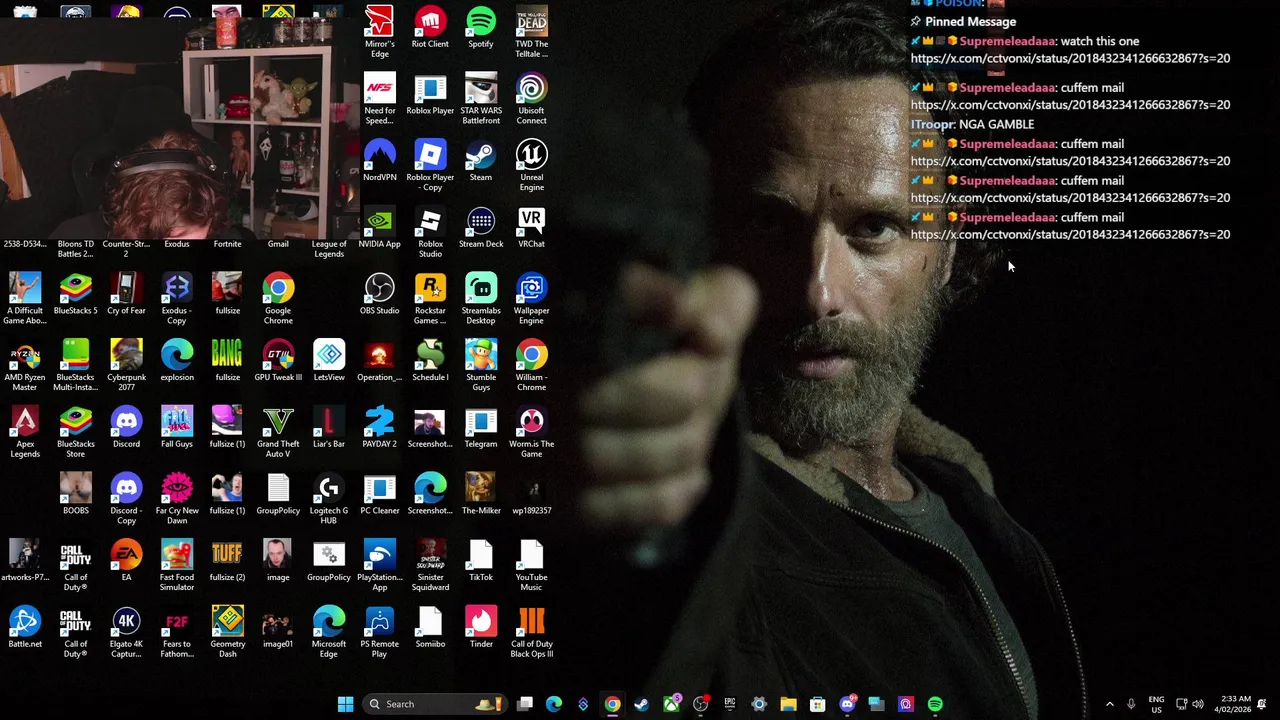The height and width of the screenshot is (720, 1280).
Task: Select the Need for Speed desktop icon
Action: click(379, 98)
